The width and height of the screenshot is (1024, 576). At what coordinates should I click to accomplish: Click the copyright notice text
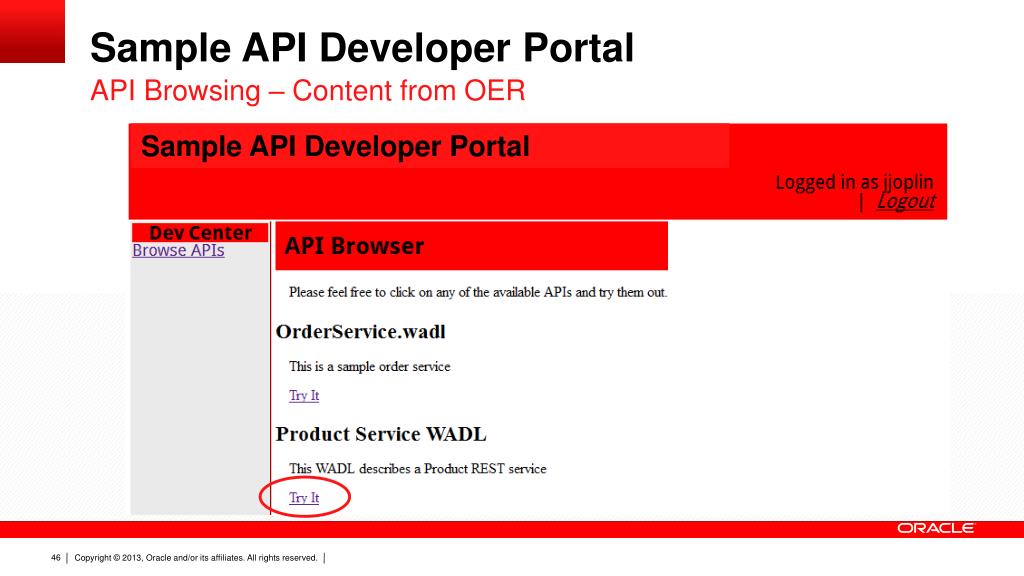click(195, 558)
